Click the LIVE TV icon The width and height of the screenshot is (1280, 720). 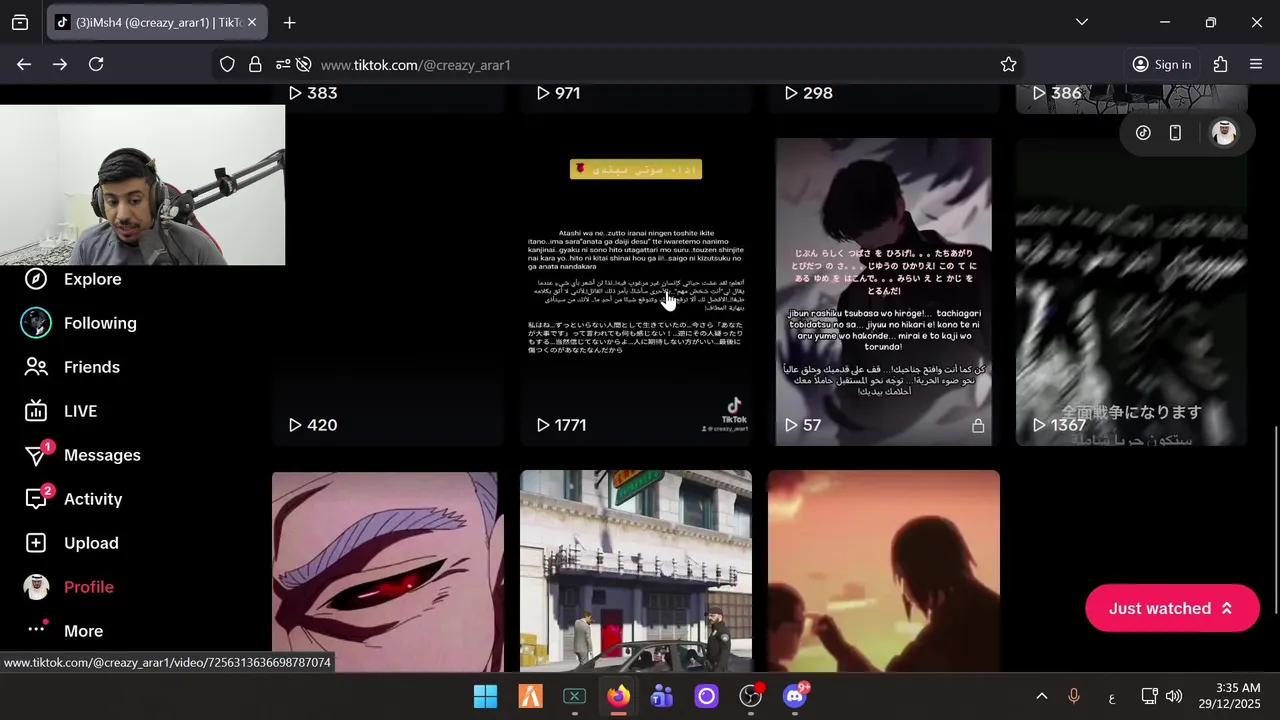pyautogui.click(x=36, y=411)
